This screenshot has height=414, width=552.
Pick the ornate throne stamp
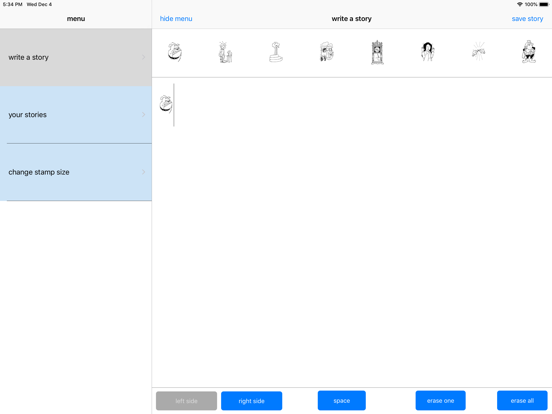click(x=377, y=52)
